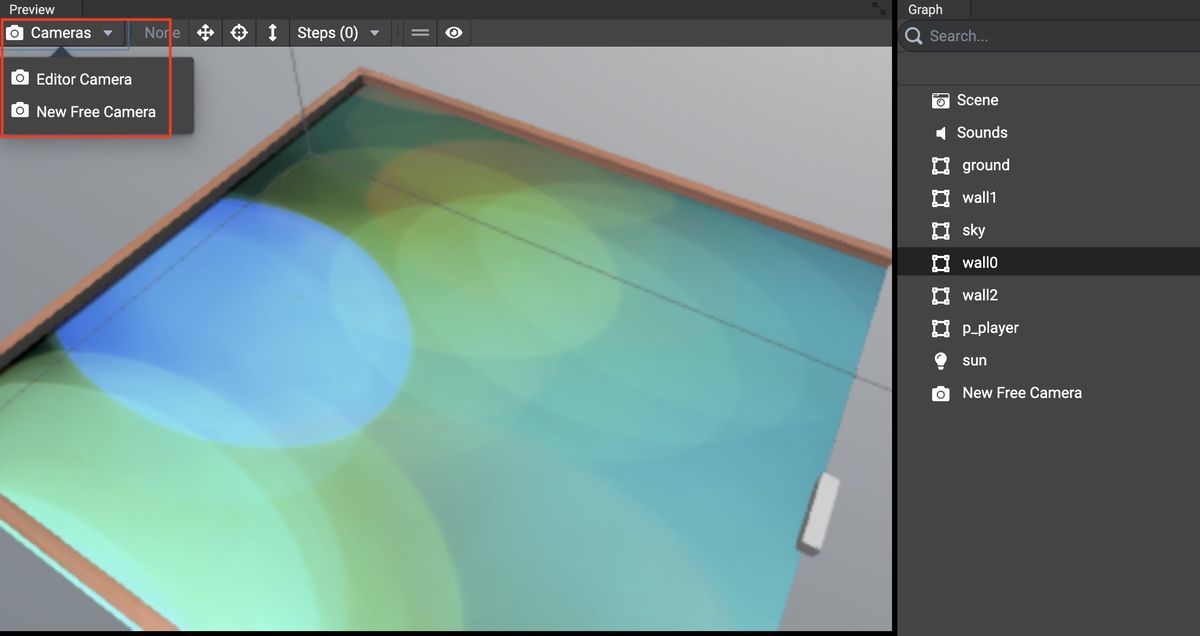1200x636 pixels.
Task: Click the speaker icon beside Sounds
Action: pos(940,132)
